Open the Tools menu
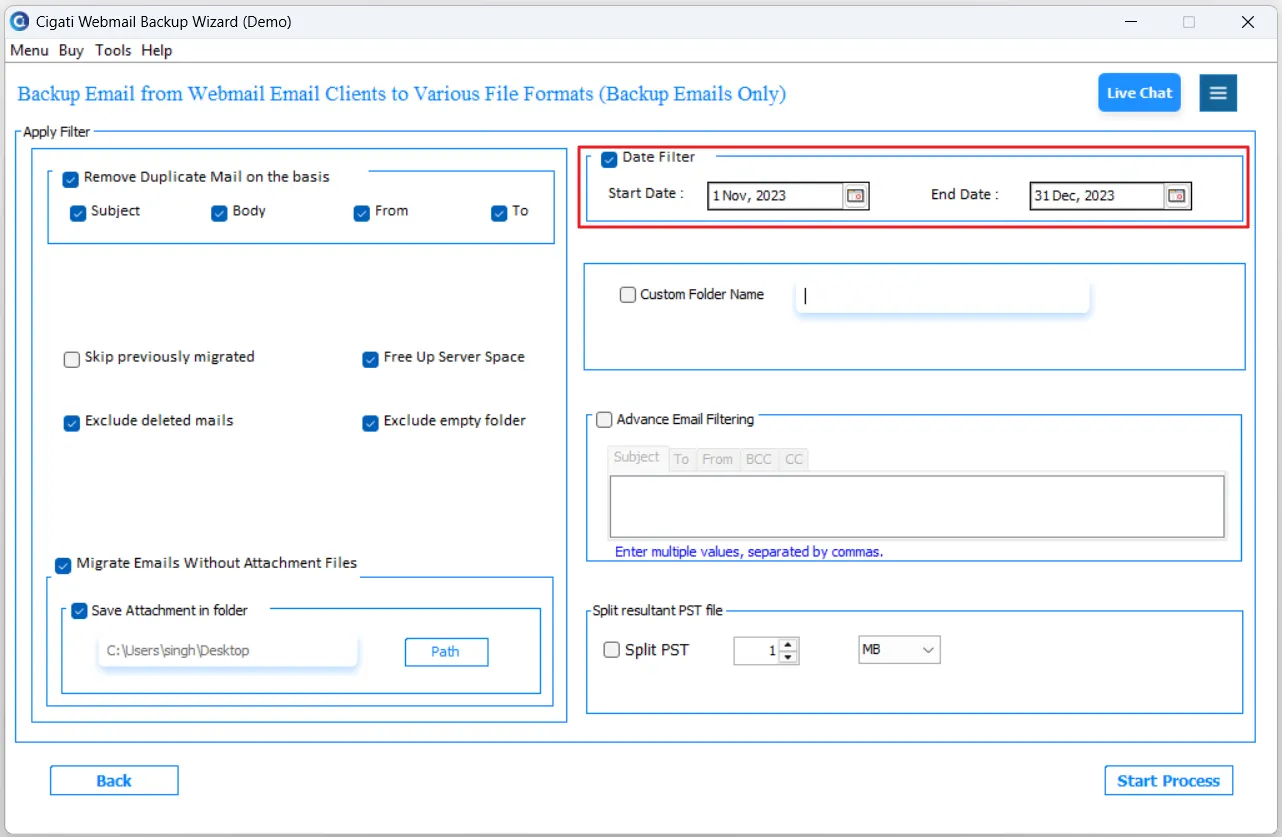The image size is (1282, 837). 113,50
